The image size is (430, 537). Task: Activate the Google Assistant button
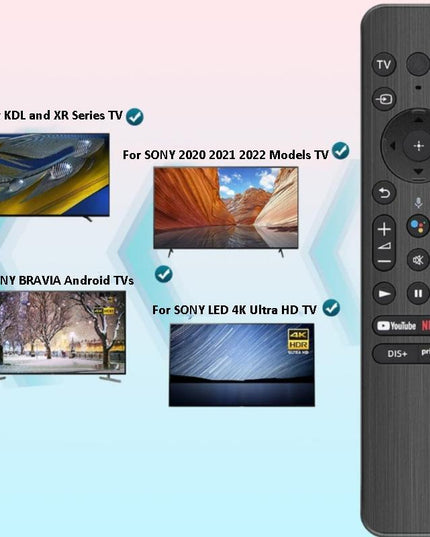pos(418,226)
